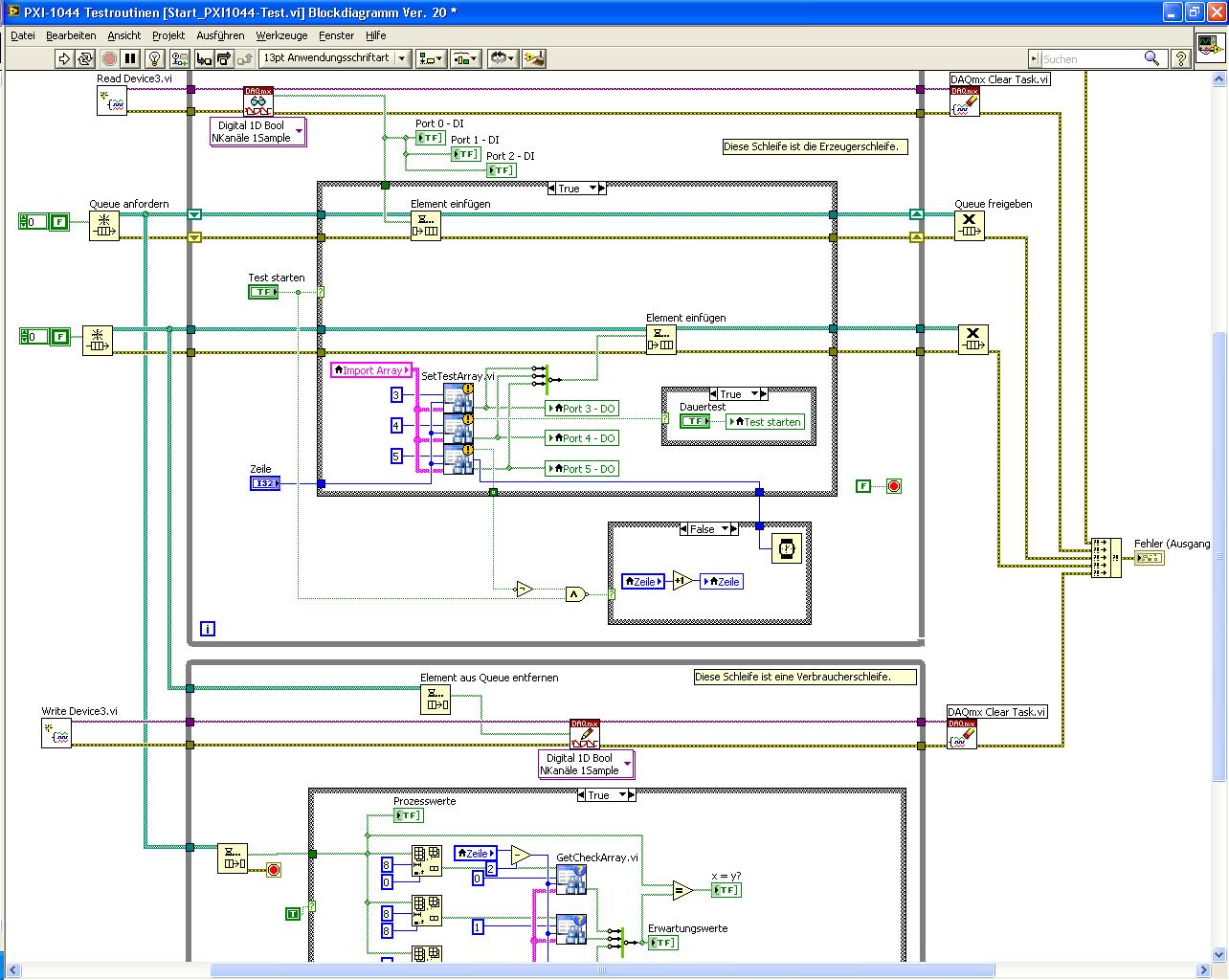Click the Port 0 - DI boolean terminal

pos(430,138)
